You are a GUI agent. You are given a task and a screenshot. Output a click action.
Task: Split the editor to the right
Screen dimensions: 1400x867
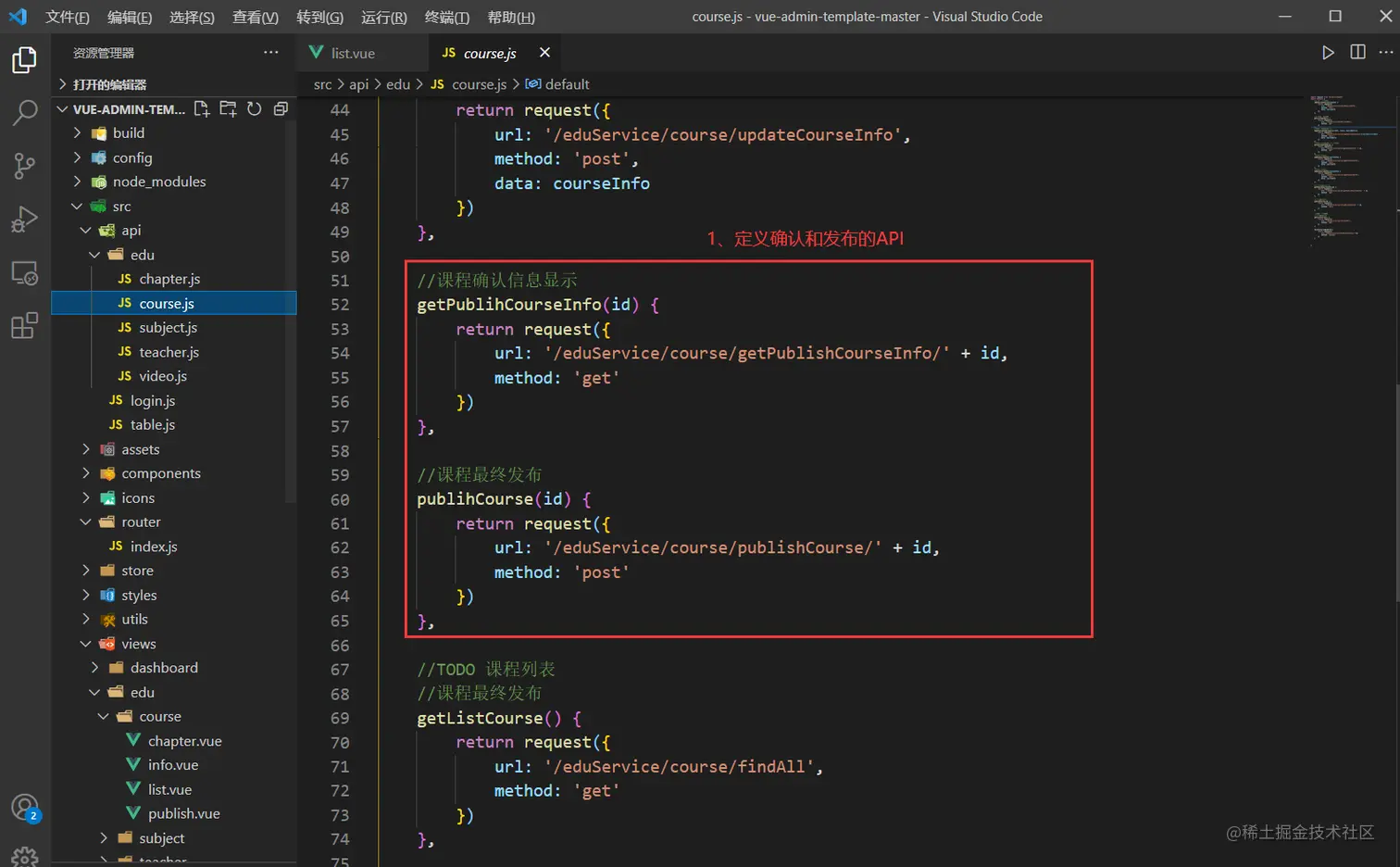coord(1357,53)
